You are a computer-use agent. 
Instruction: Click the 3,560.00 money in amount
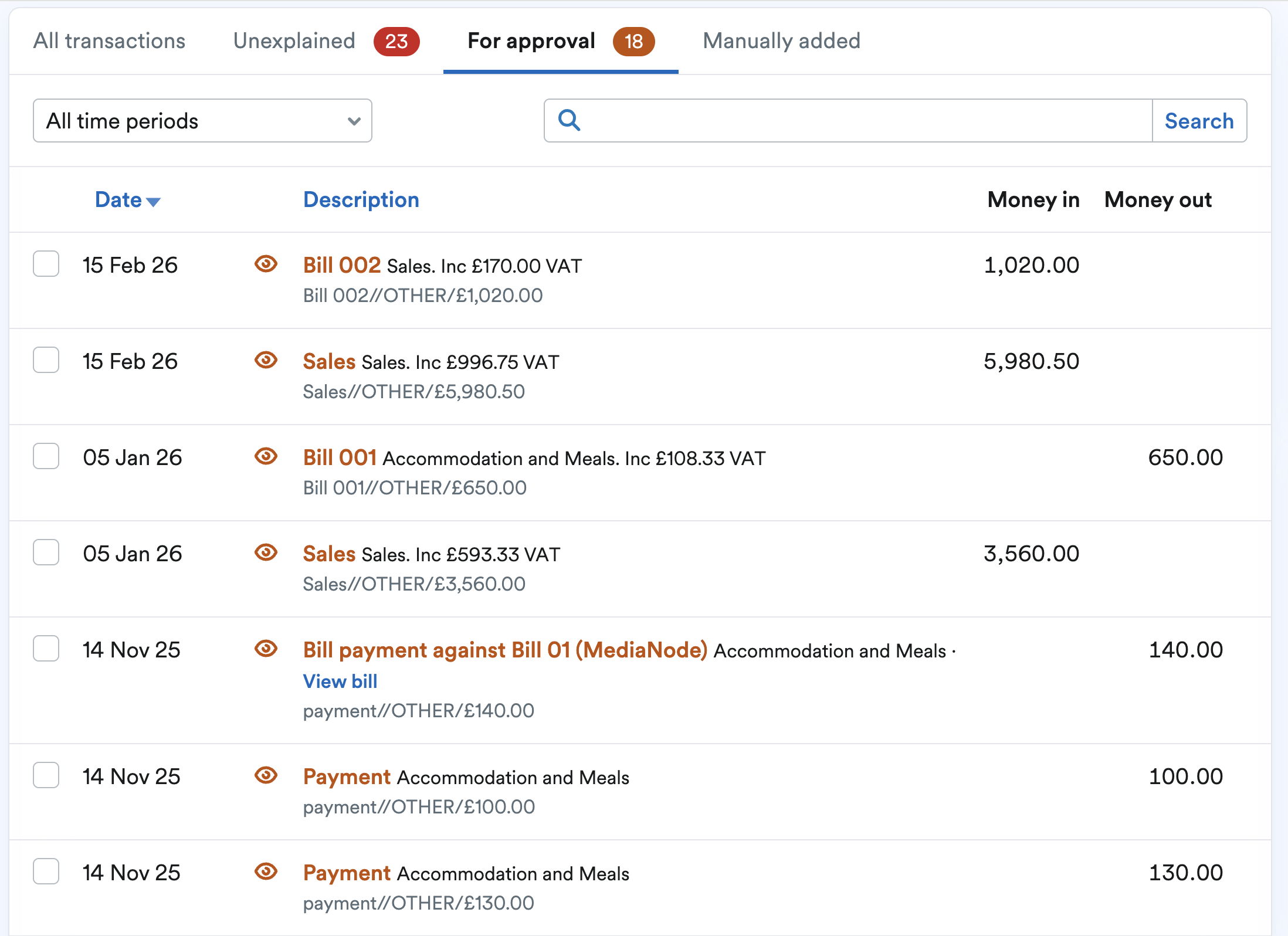click(1031, 554)
